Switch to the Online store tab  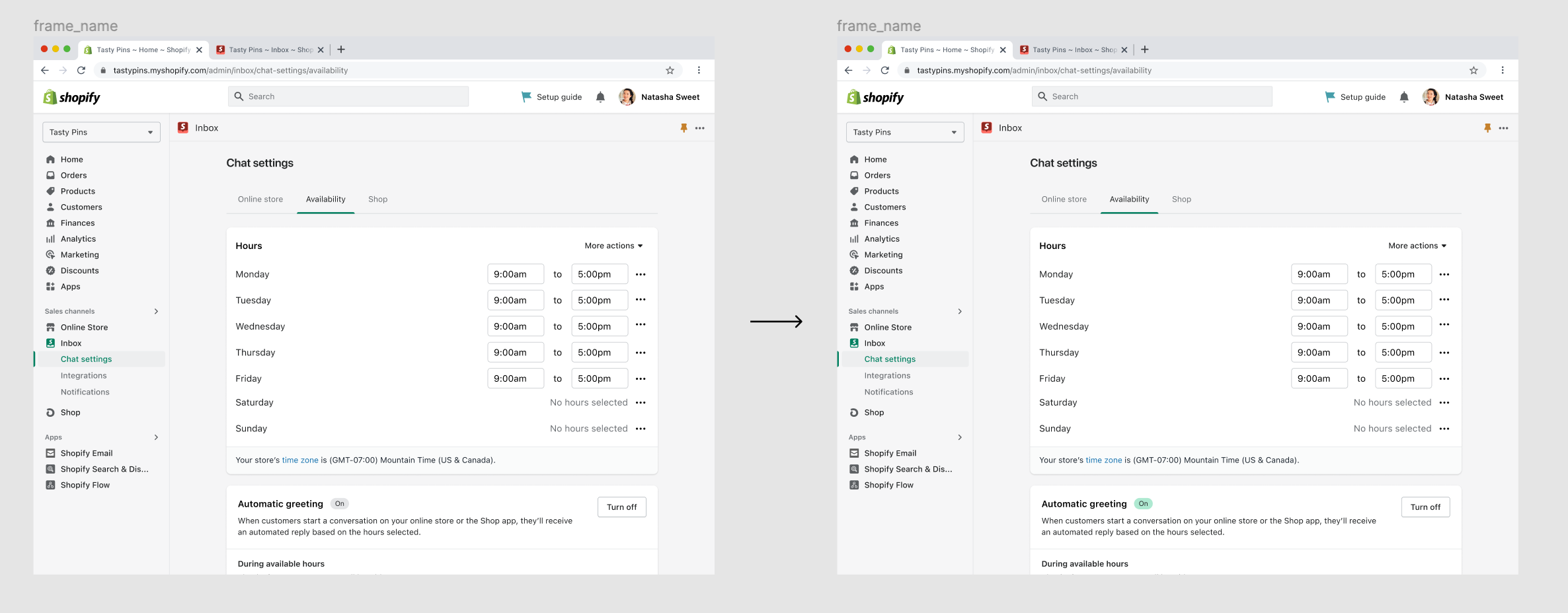260,199
